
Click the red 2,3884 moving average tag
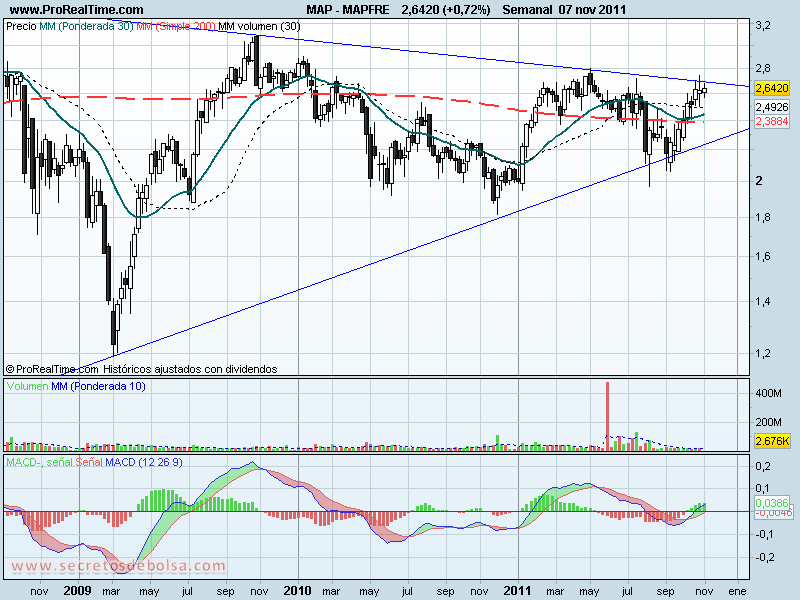772,121
